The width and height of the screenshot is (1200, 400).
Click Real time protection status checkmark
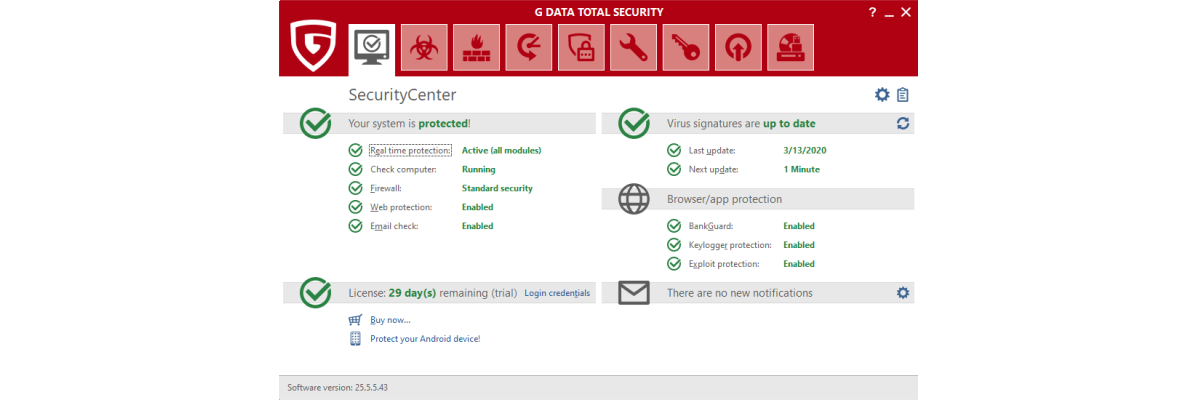point(355,150)
